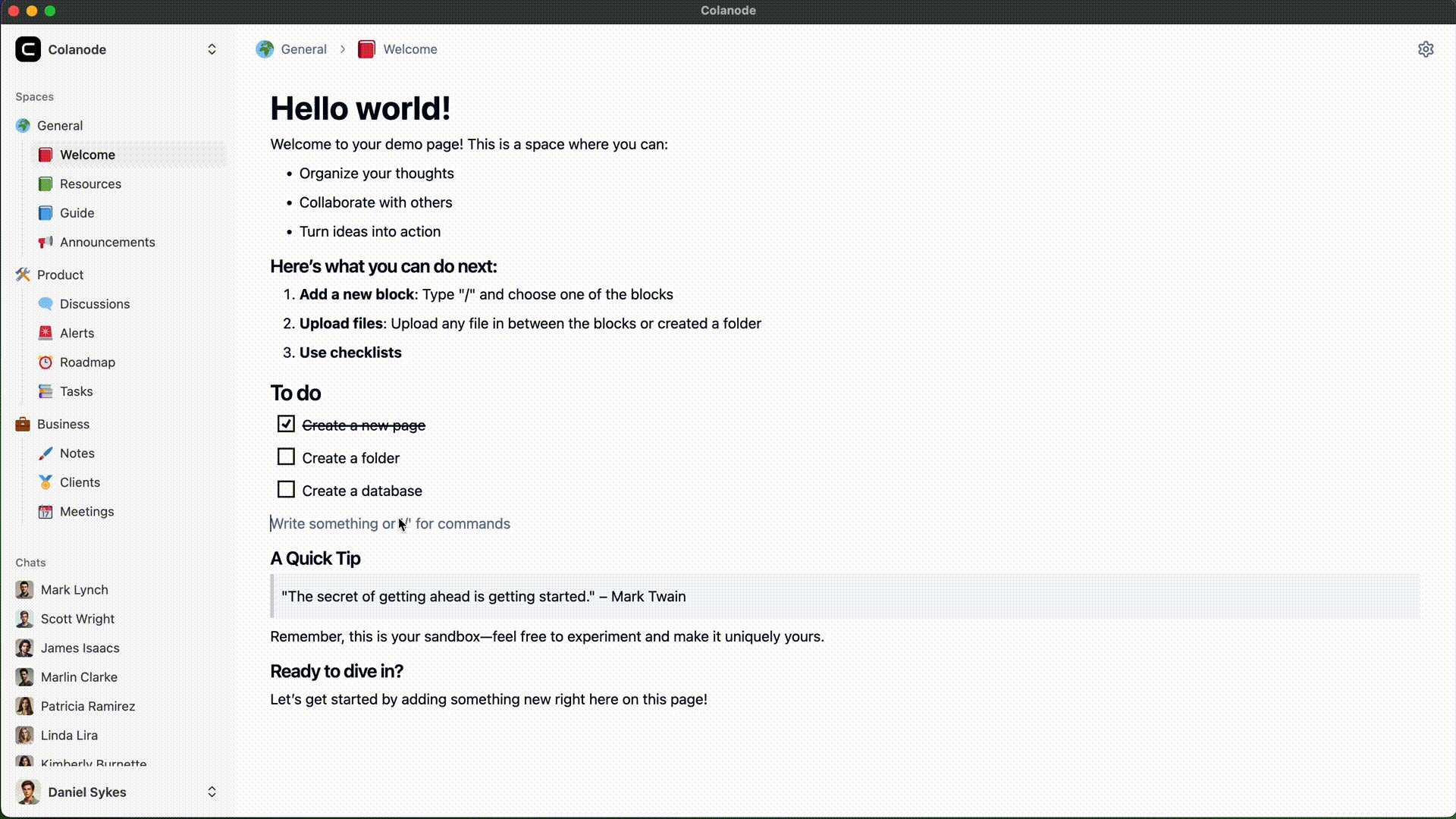
Task: Open the Resources page
Action: click(x=91, y=183)
